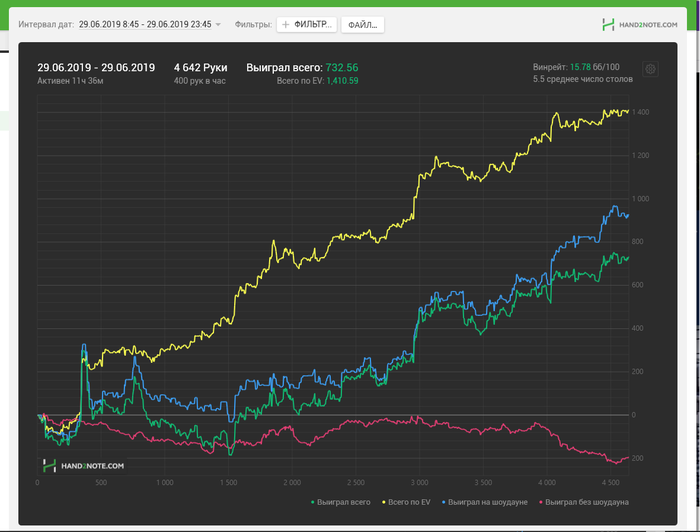Click the ФАЙЛ... button
This screenshot has height=532, width=700.
362,25
